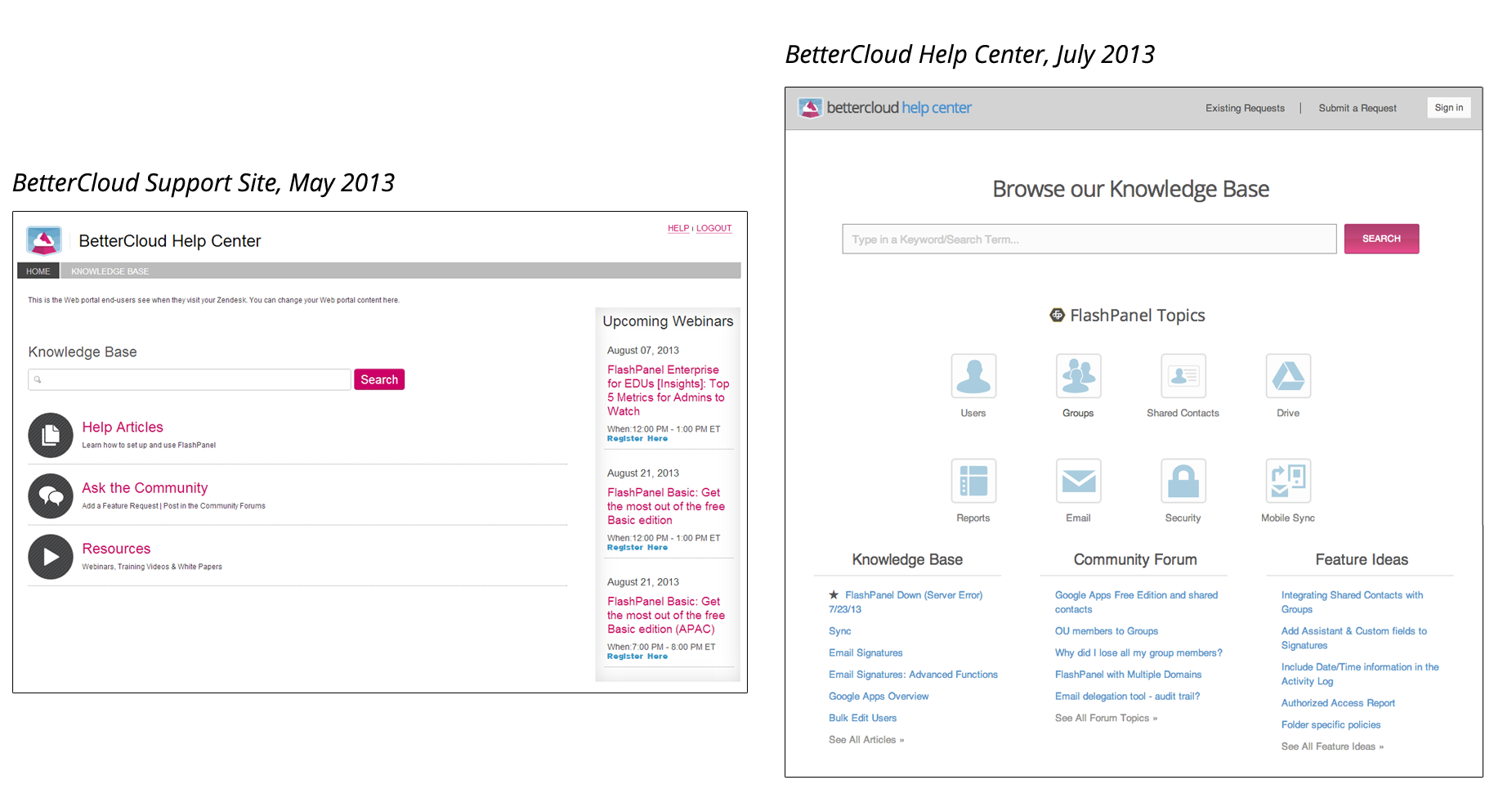1512x798 pixels.
Task: Click the BetterCloud logo in May 2013 site
Action: pos(44,240)
